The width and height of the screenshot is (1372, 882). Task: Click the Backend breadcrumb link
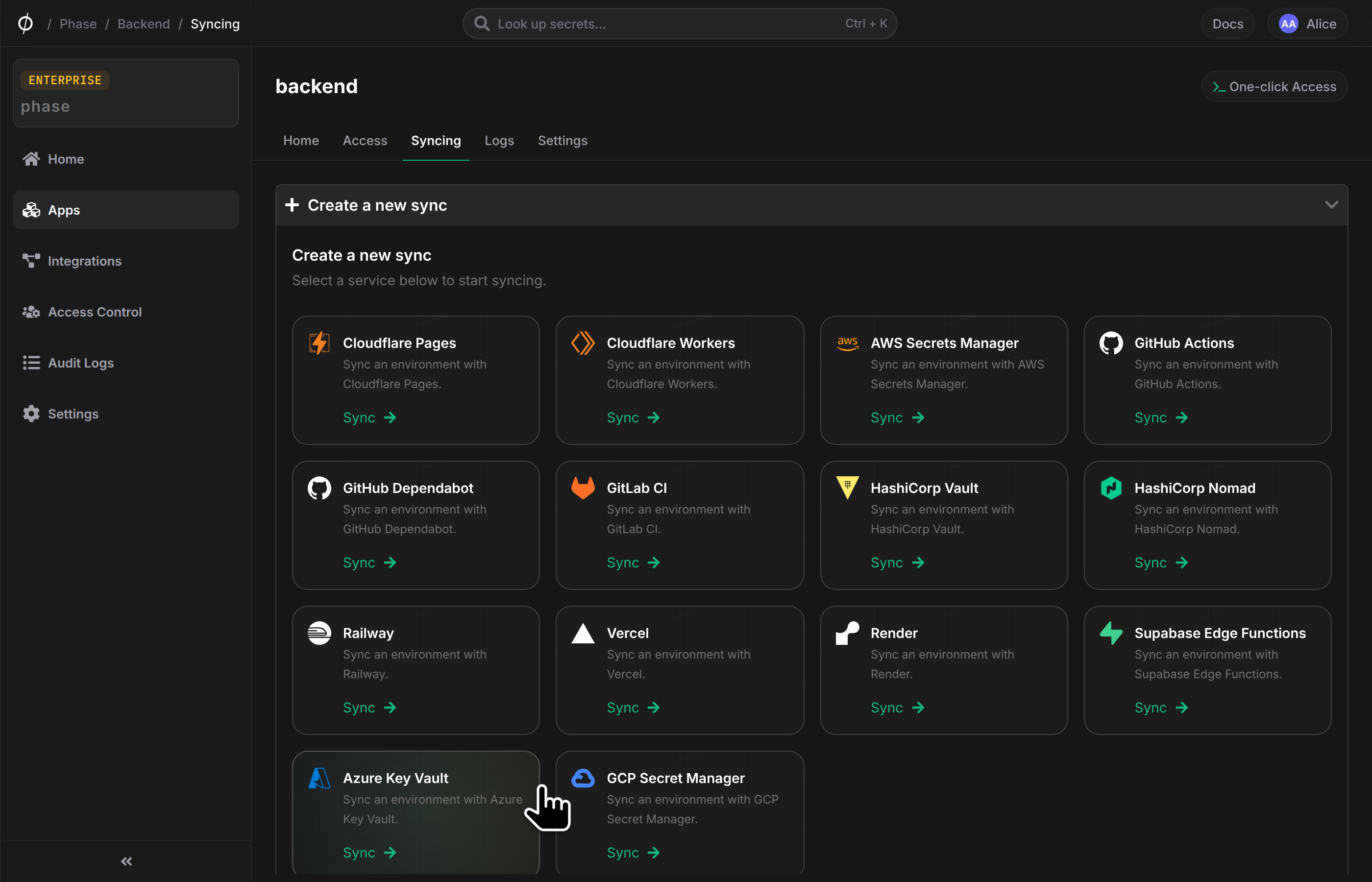coord(144,24)
